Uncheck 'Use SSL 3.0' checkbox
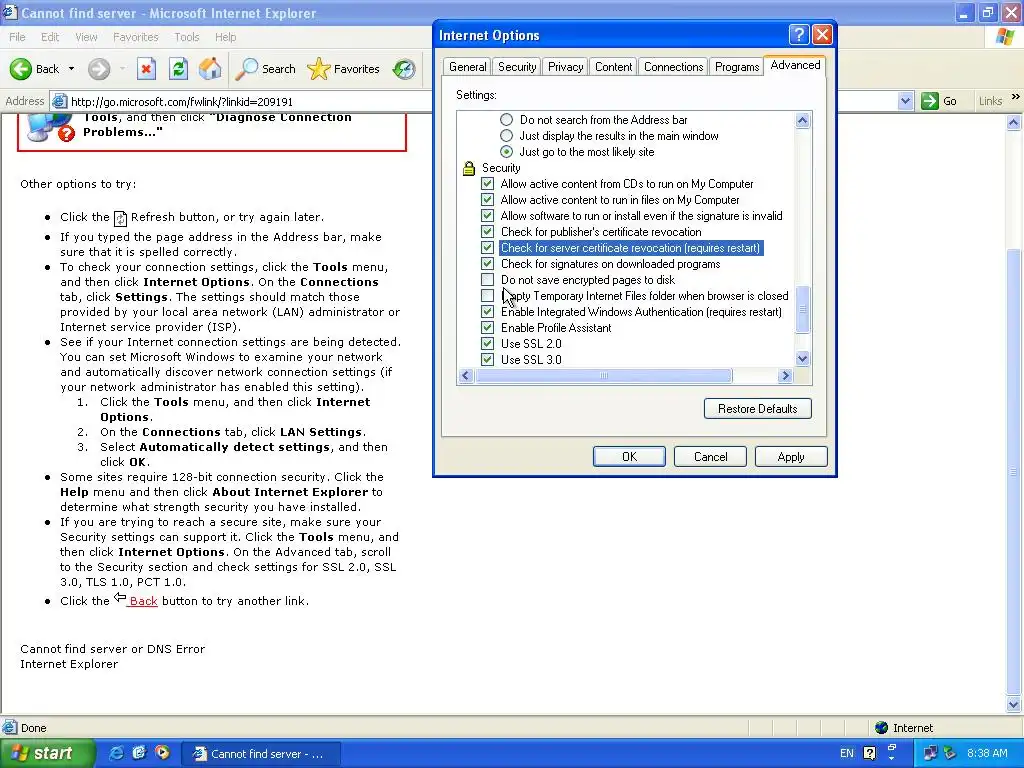The height and width of the screenshot is (768, 1024). point(487,359)
